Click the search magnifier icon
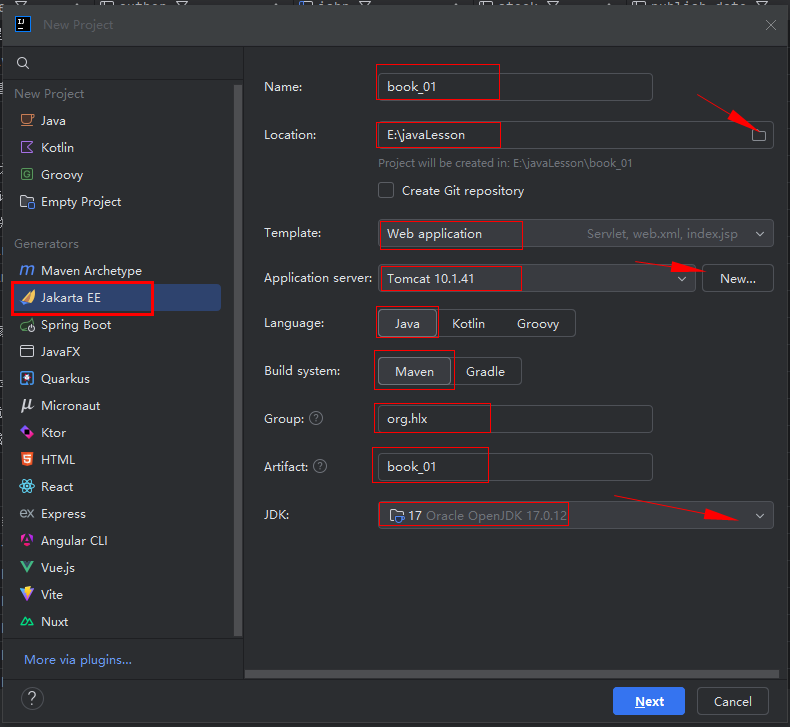790x727 pixels. click(x=23, y=63)
